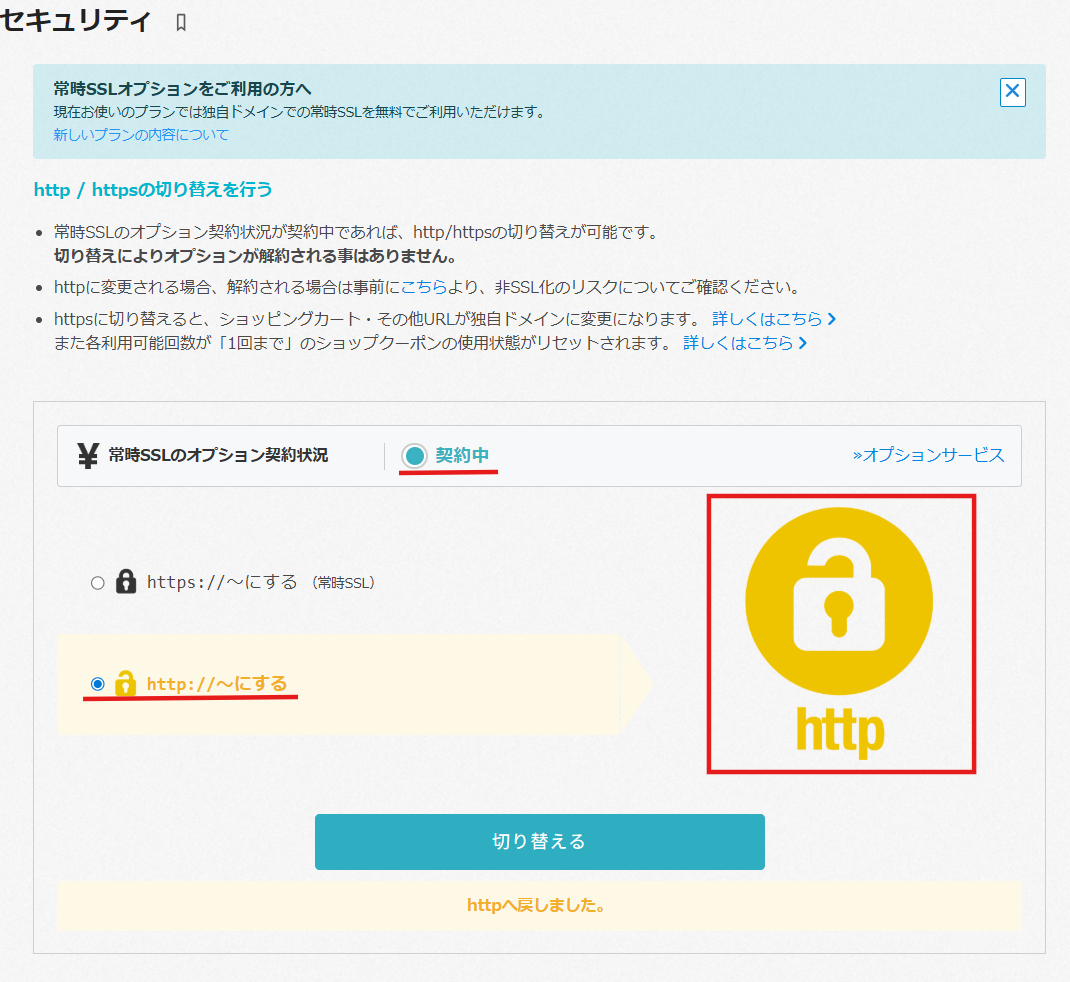This screenshot has width=1070, height=982.
Task: Click the teal 契約中 status indicator circle
Action: click(414, 455)
